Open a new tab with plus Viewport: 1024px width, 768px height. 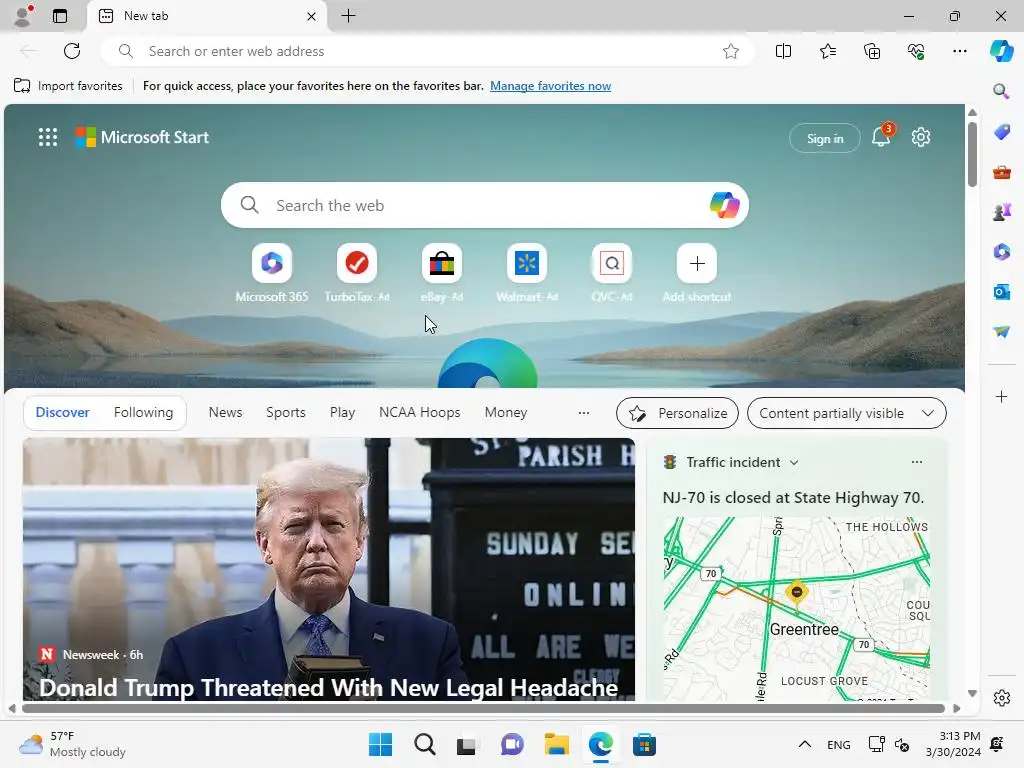pos(349,16)
